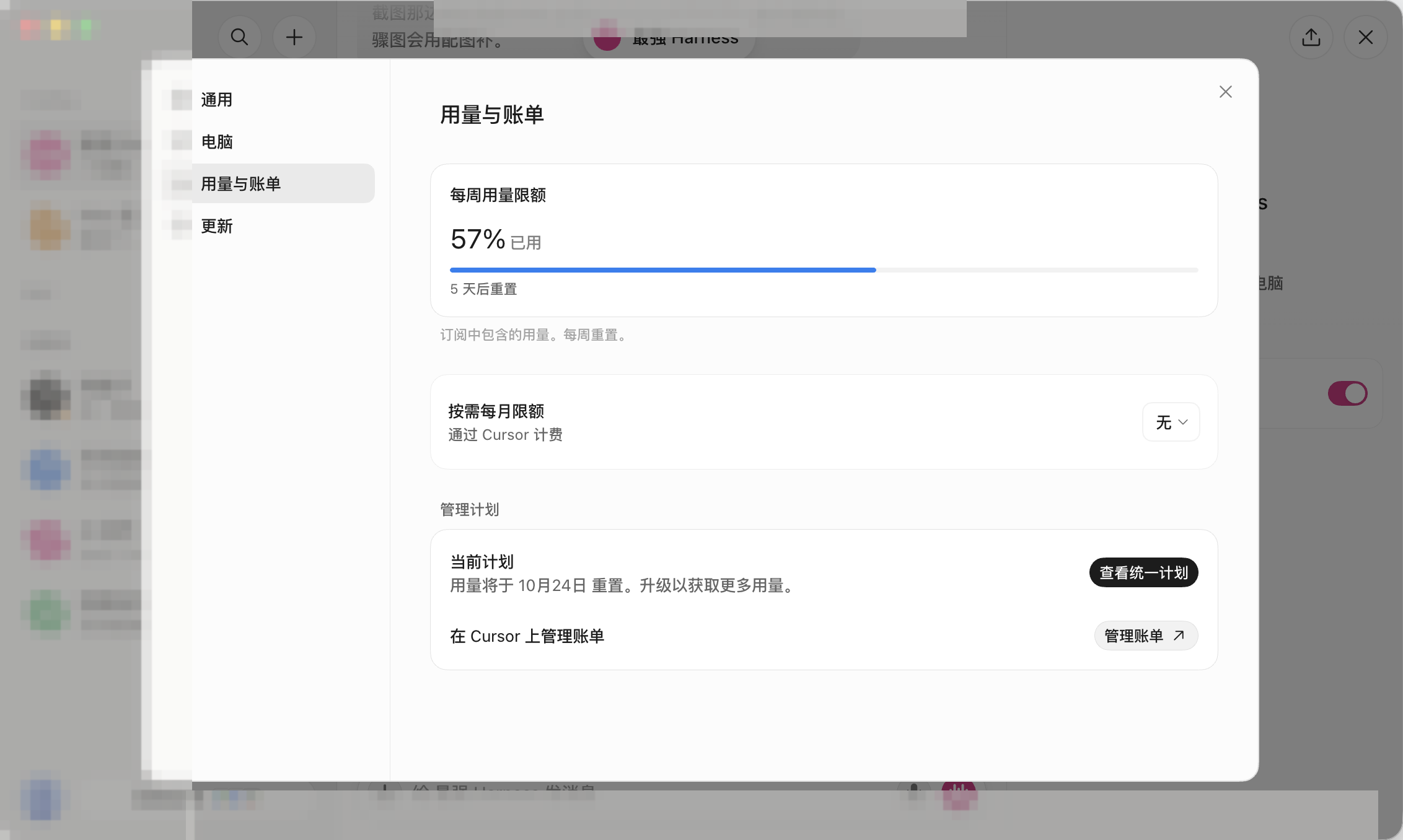1403x840 pixels.
Task: Click the share upload icon
Action: tap(1311, 37)
